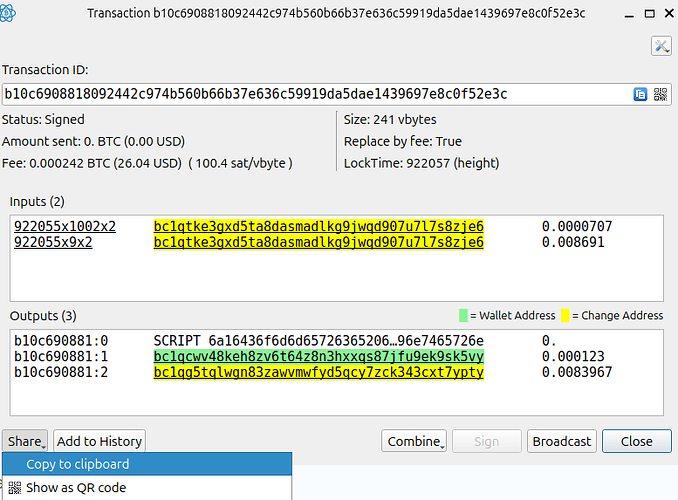Click the yellow Change Address legend swatch
This screenshot has height=500, width=678.
pyautogui.click(x=565, y=315)
